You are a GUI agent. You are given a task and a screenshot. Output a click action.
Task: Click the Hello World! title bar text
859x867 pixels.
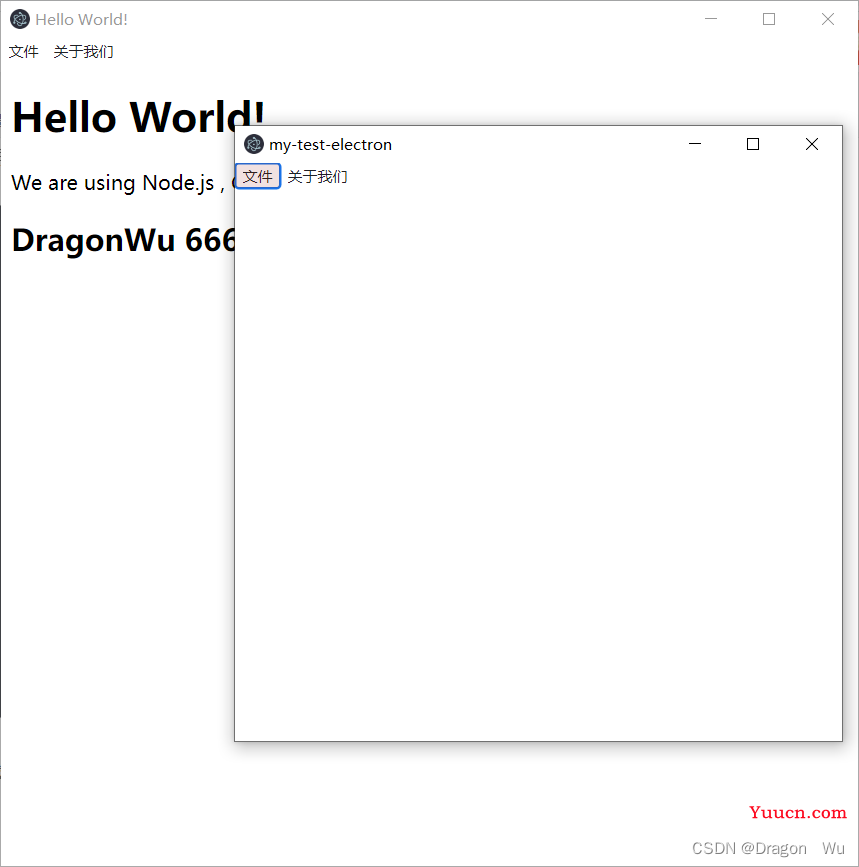pyautogui.click(x=81, y=19)
